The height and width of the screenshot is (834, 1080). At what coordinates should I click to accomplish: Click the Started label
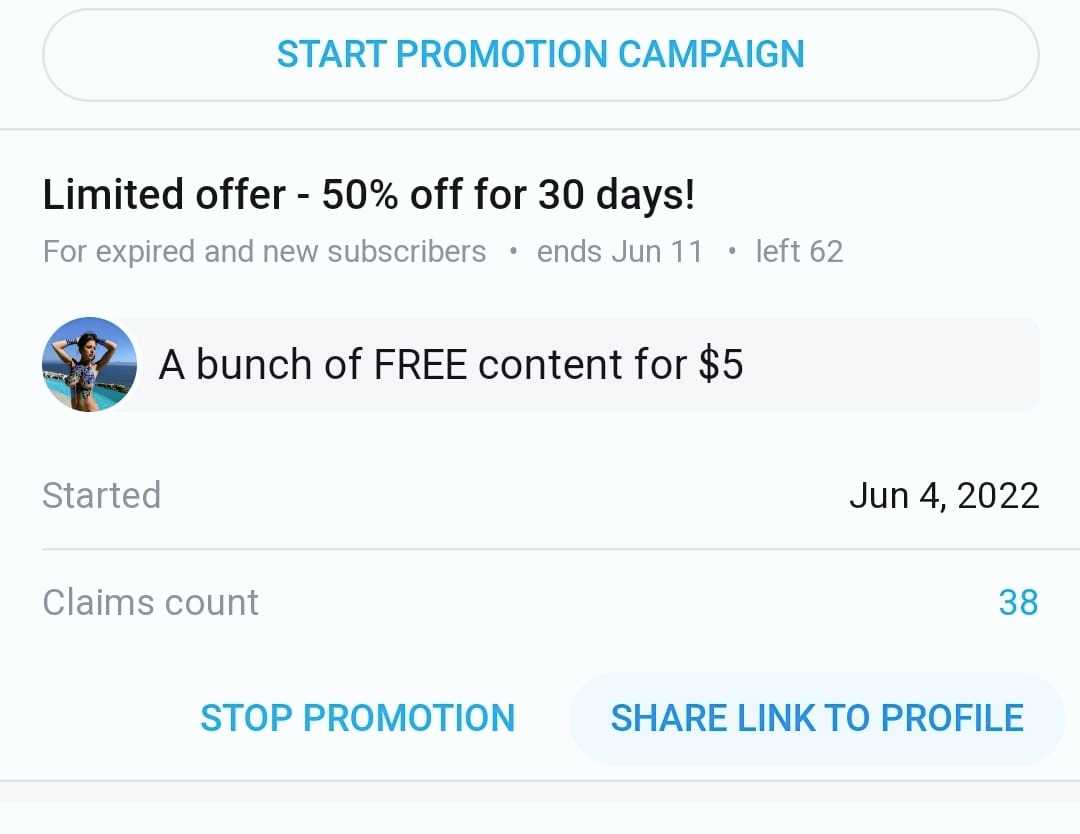[x=101, y=495]
